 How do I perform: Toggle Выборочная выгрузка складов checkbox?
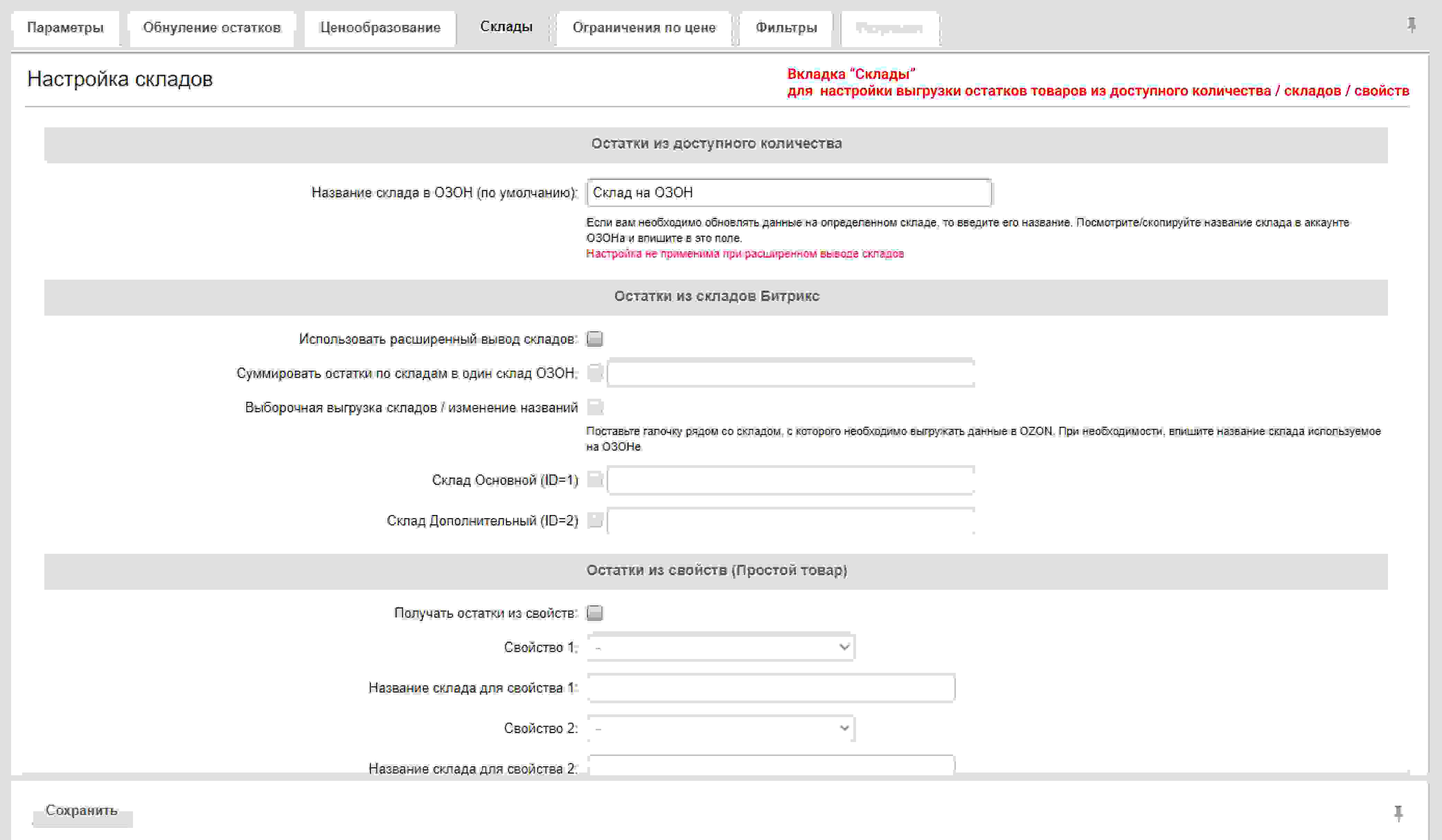(595, 407)
